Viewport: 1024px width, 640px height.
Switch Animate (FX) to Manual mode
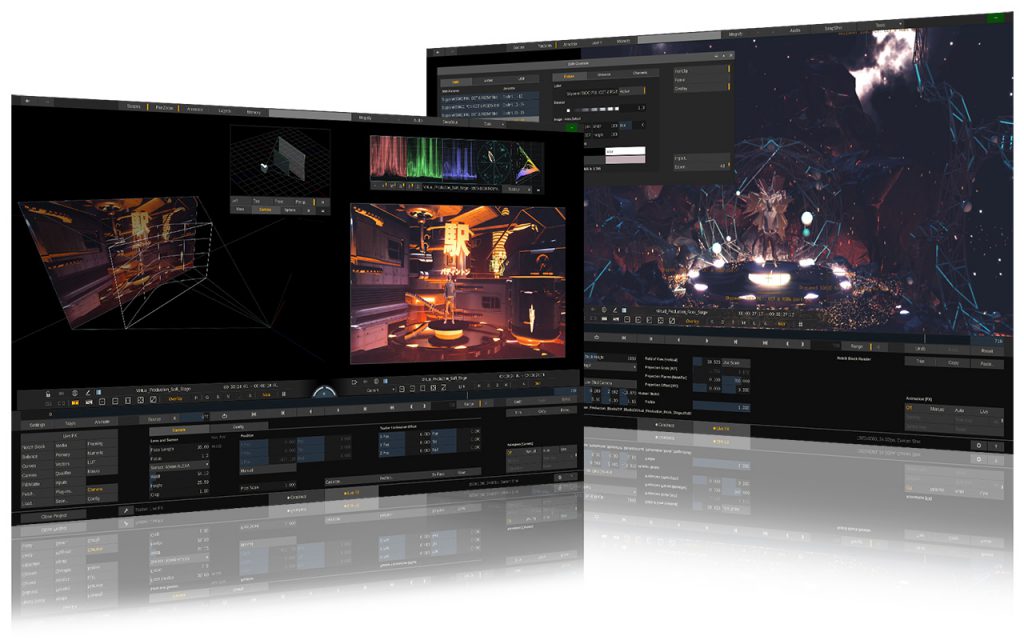click(937, 410)
